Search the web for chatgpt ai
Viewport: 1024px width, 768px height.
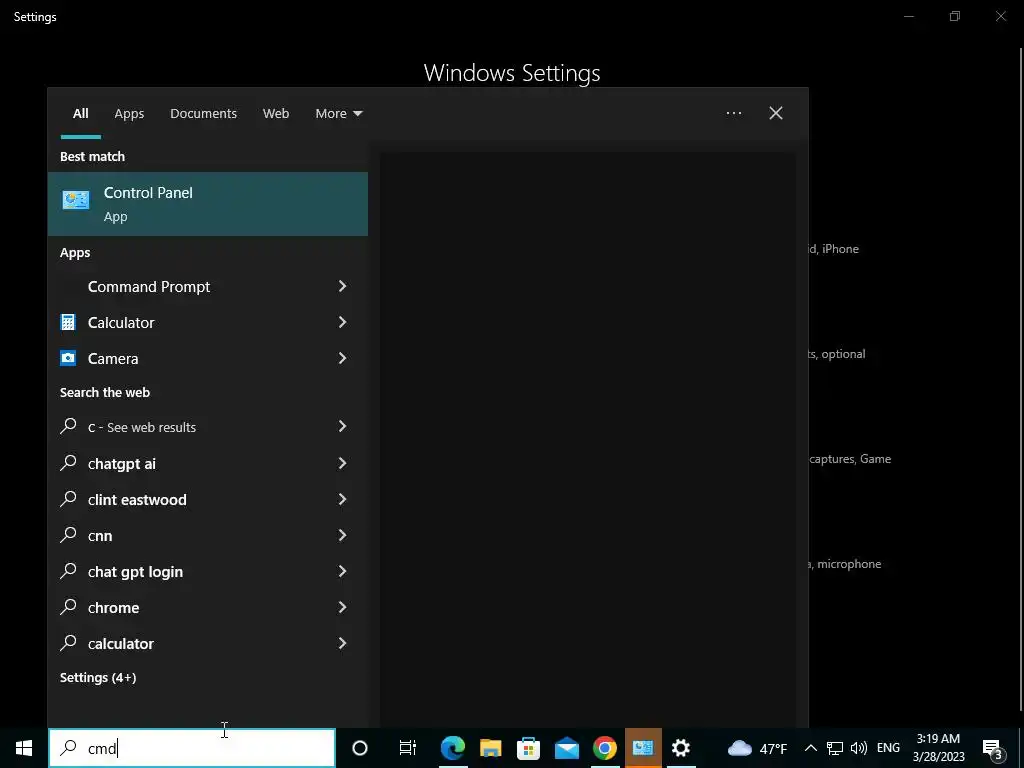point(191,464)
